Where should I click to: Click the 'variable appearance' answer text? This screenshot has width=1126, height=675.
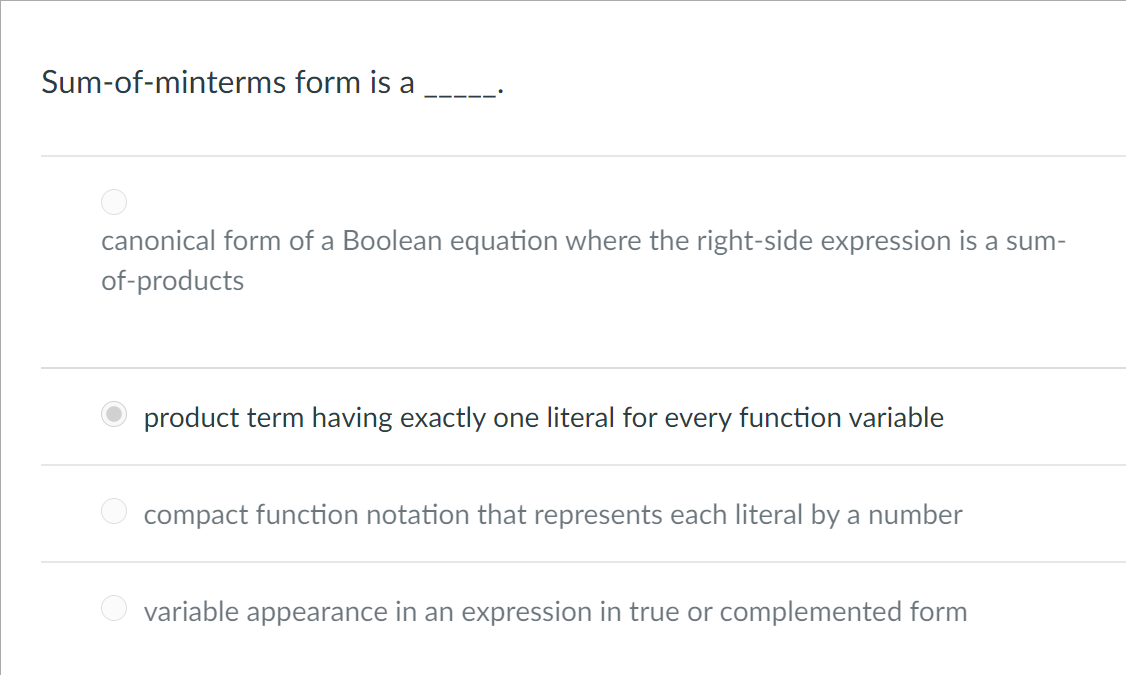tap(555, 611)
